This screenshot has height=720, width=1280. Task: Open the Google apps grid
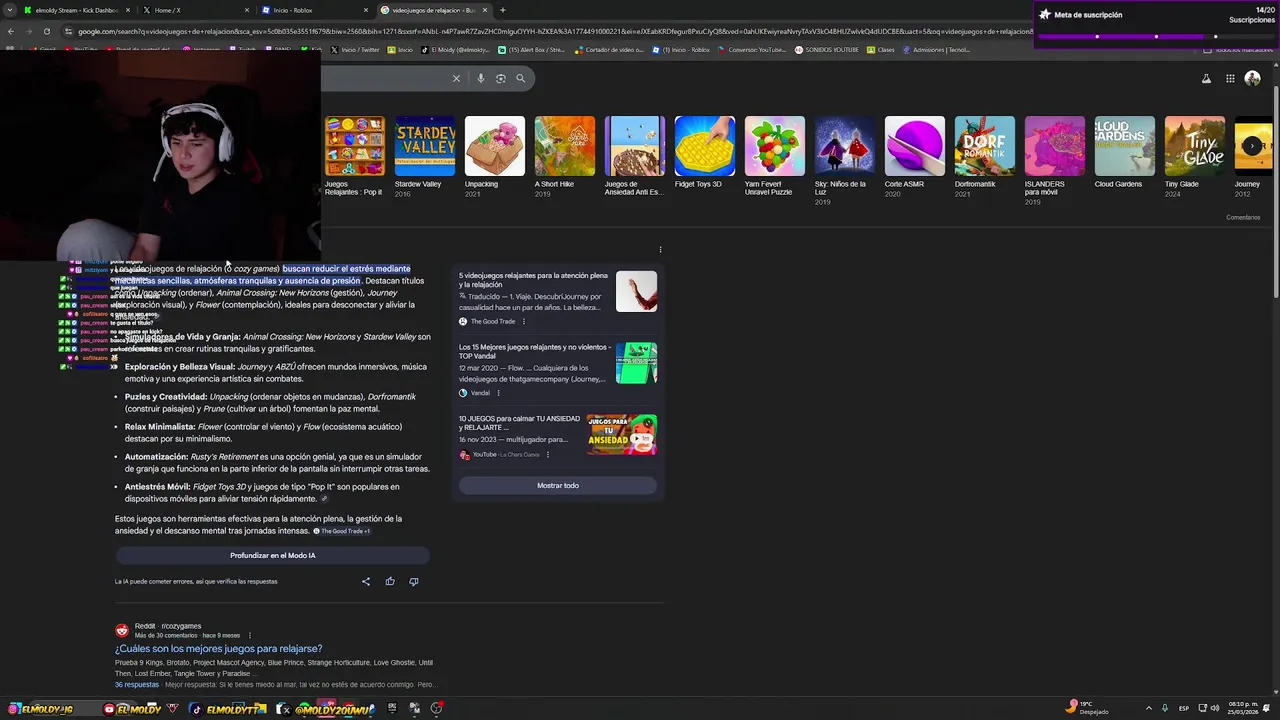click(1230, 78)
